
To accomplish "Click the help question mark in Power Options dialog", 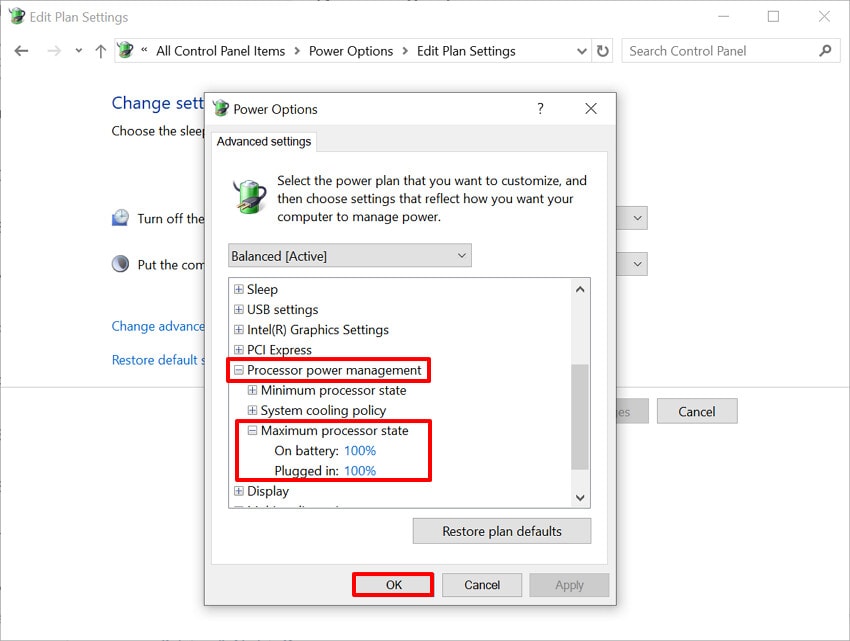I will tap(540, 109).
